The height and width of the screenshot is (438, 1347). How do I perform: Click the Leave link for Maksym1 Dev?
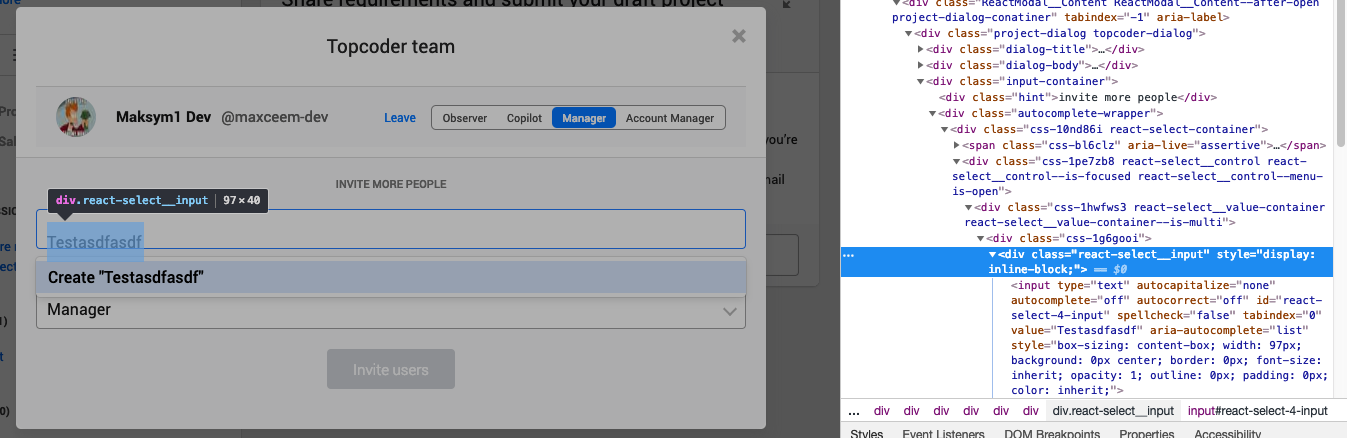pos(400,118)
